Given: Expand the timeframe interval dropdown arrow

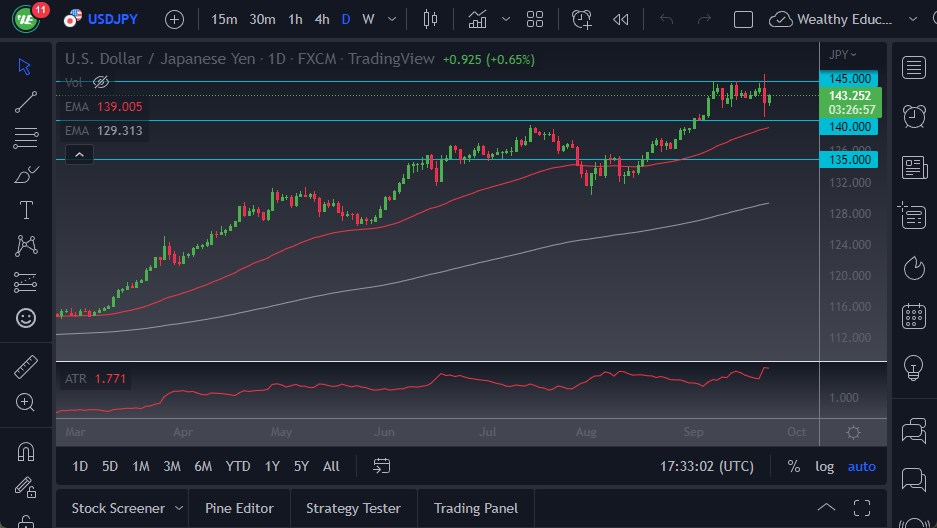Looking at the screenshot, I should point(391,19).
